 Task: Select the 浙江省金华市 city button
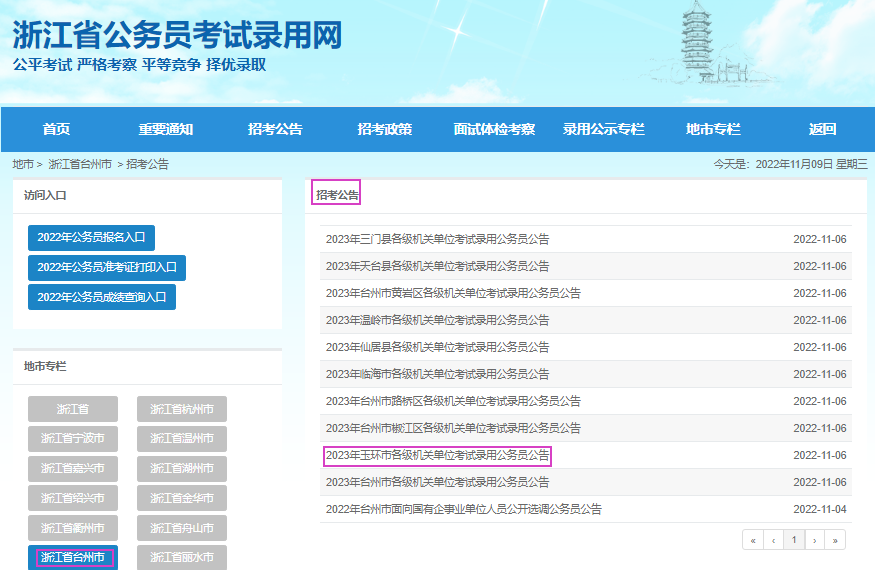point(182,498)
